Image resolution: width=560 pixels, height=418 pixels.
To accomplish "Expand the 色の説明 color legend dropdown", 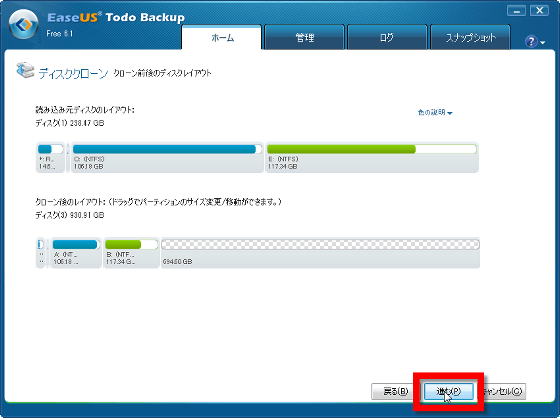I will (x=435, y=113).
